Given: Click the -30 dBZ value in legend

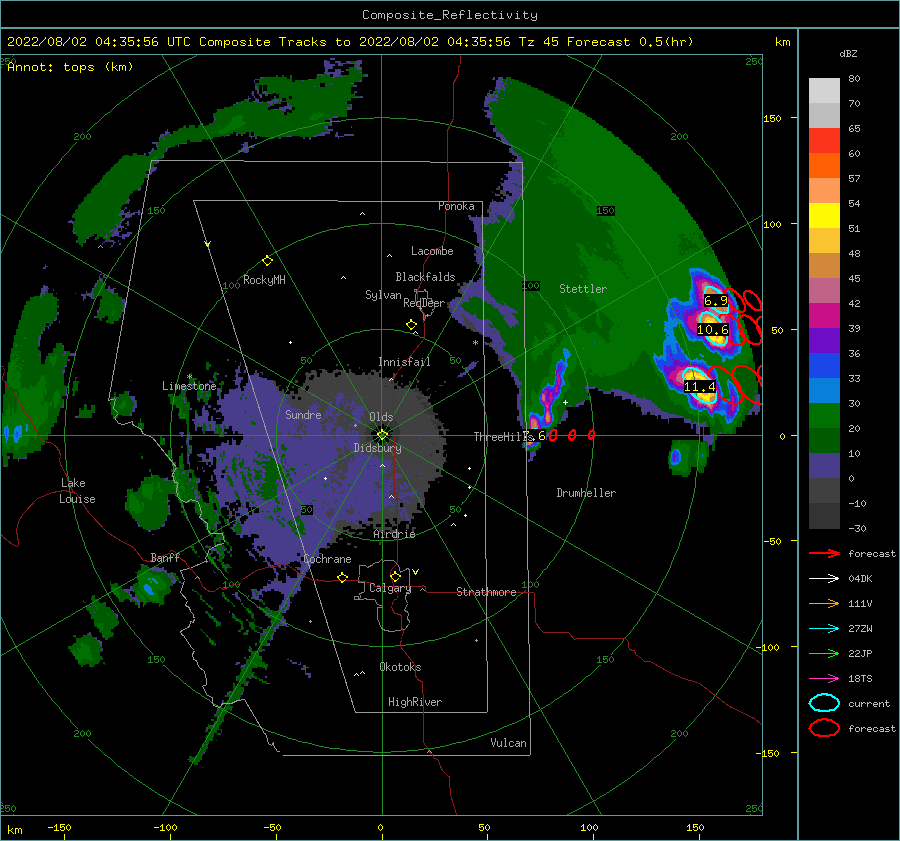Looking at the screenshot, I should [857, 528].
